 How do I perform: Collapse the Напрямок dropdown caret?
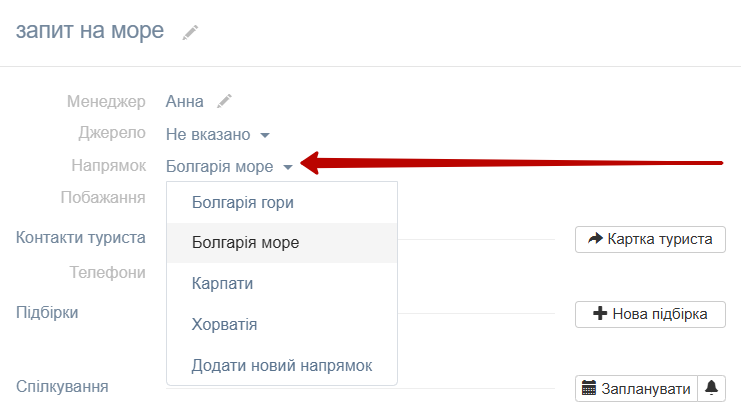pyautogui.click(x=288, y=167)
